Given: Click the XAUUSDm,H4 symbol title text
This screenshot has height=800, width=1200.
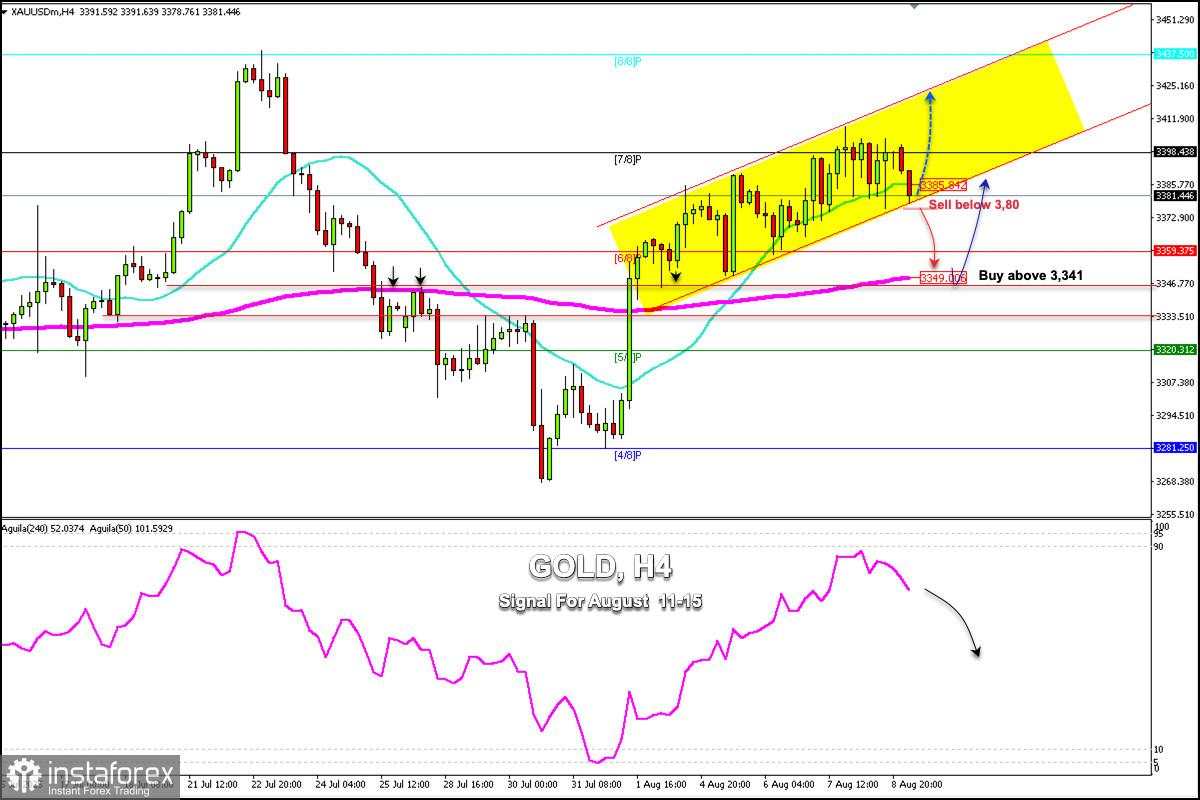Looking at the screenshot, I should click(x=44, y=10).
